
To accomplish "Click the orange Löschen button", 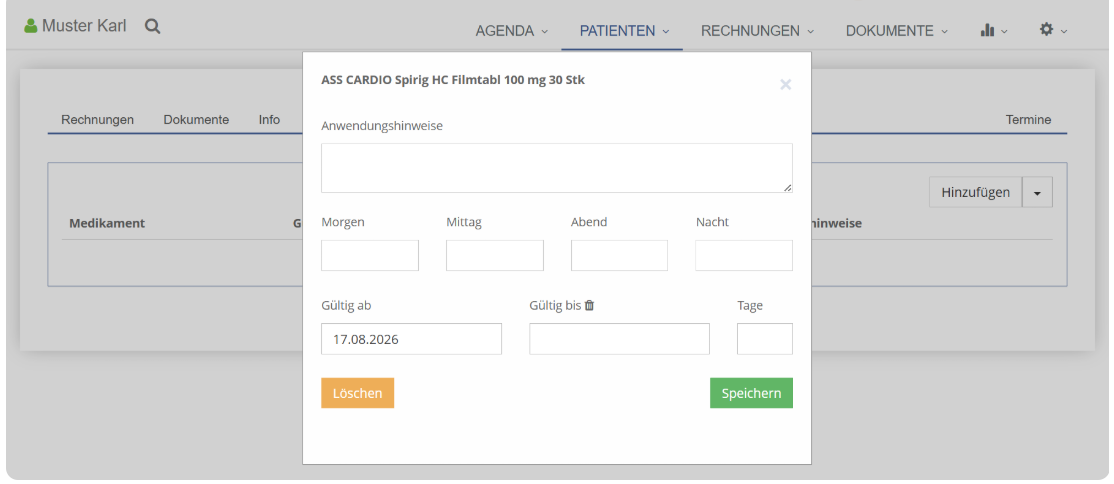I will (x=357, y=393).
